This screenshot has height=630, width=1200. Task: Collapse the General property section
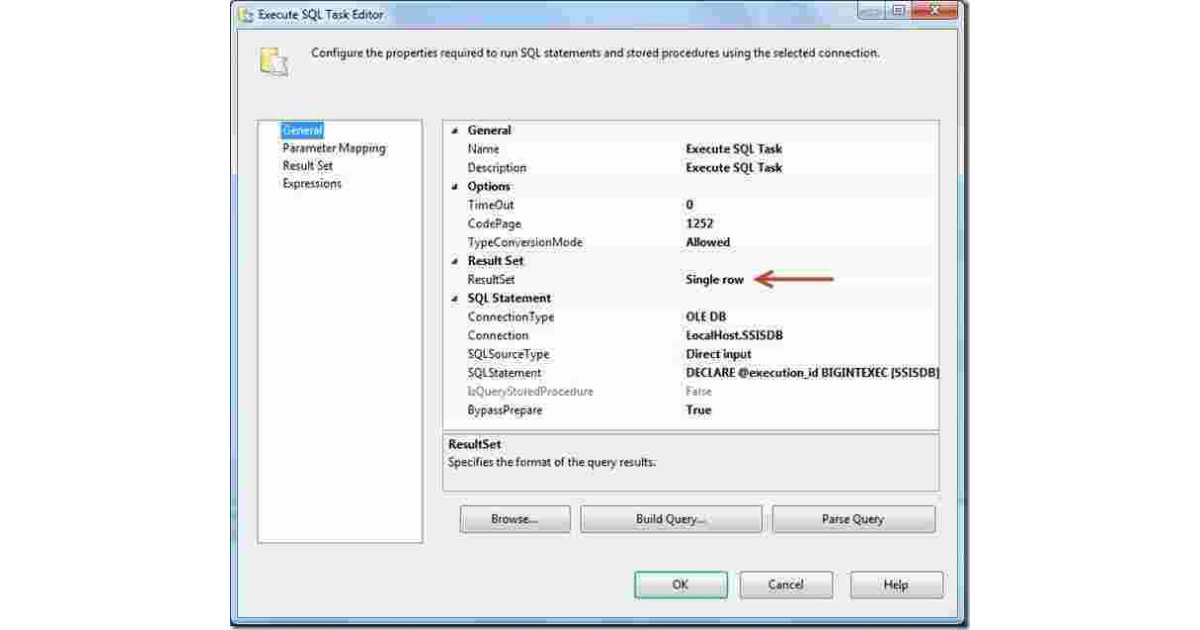tap(456, 131)
